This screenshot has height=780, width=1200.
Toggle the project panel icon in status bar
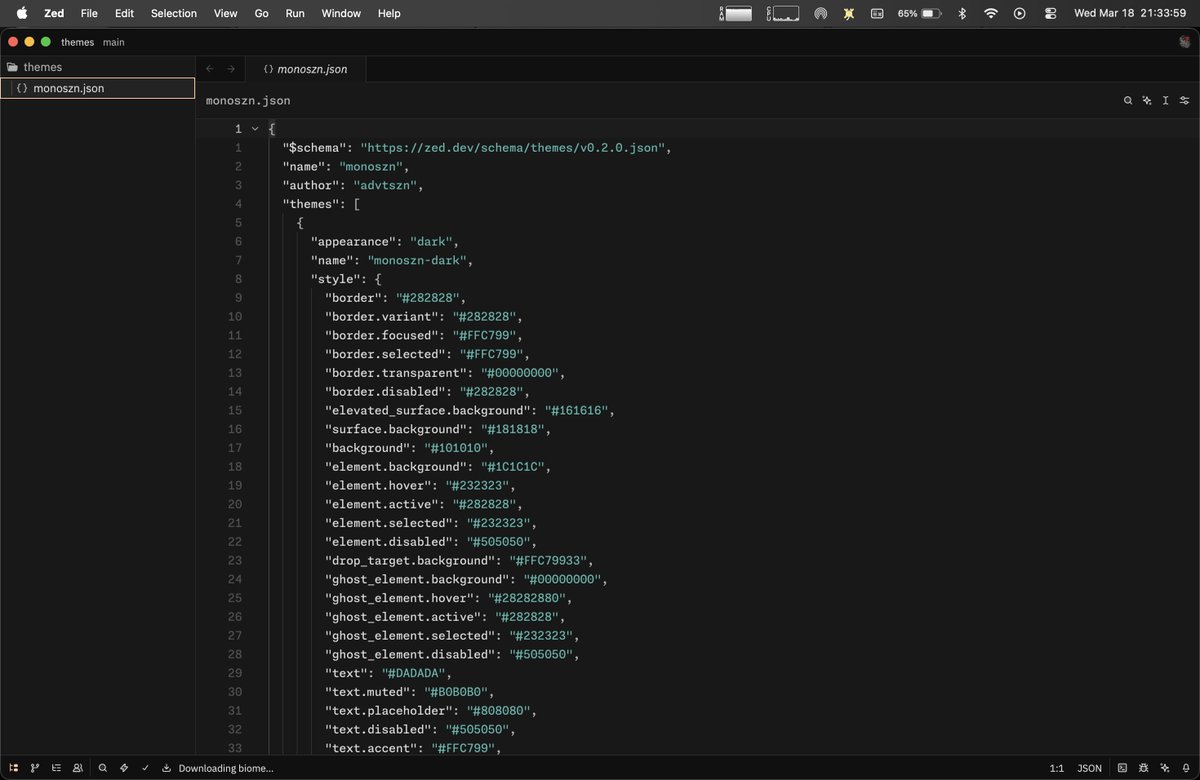coord(14,768)
